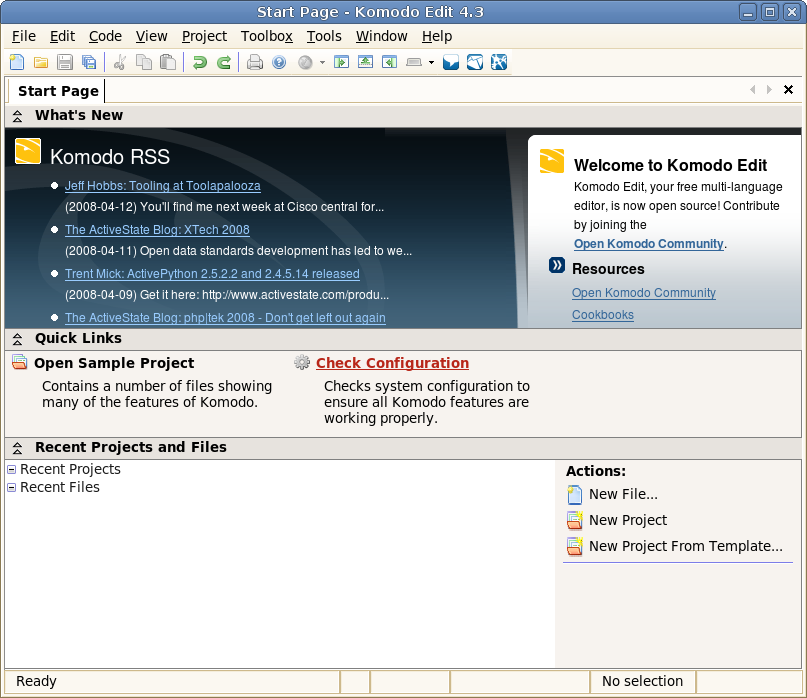Viewport: 807px width, 698px height.
Task: Collapse Recent Projects and Files section
Action: (x=17, y=448)
